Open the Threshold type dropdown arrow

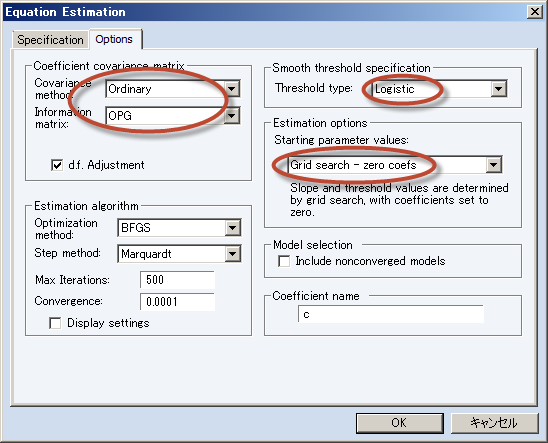click(x=499, y=89)
